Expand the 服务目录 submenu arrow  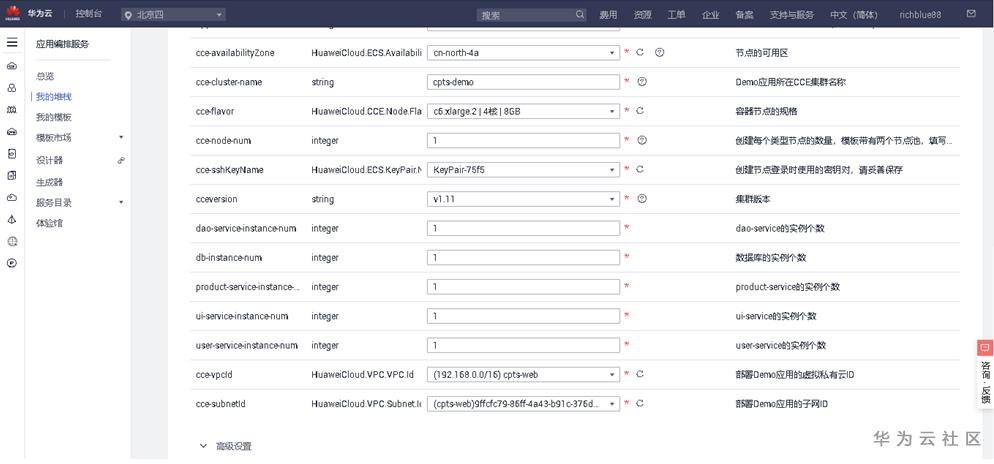click(x=121, y=202)
